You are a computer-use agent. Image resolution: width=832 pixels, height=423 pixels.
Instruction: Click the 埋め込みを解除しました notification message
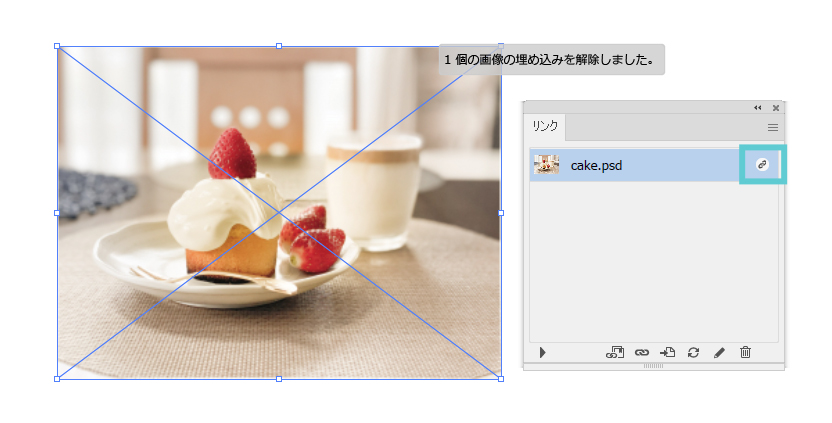[551, 60]
